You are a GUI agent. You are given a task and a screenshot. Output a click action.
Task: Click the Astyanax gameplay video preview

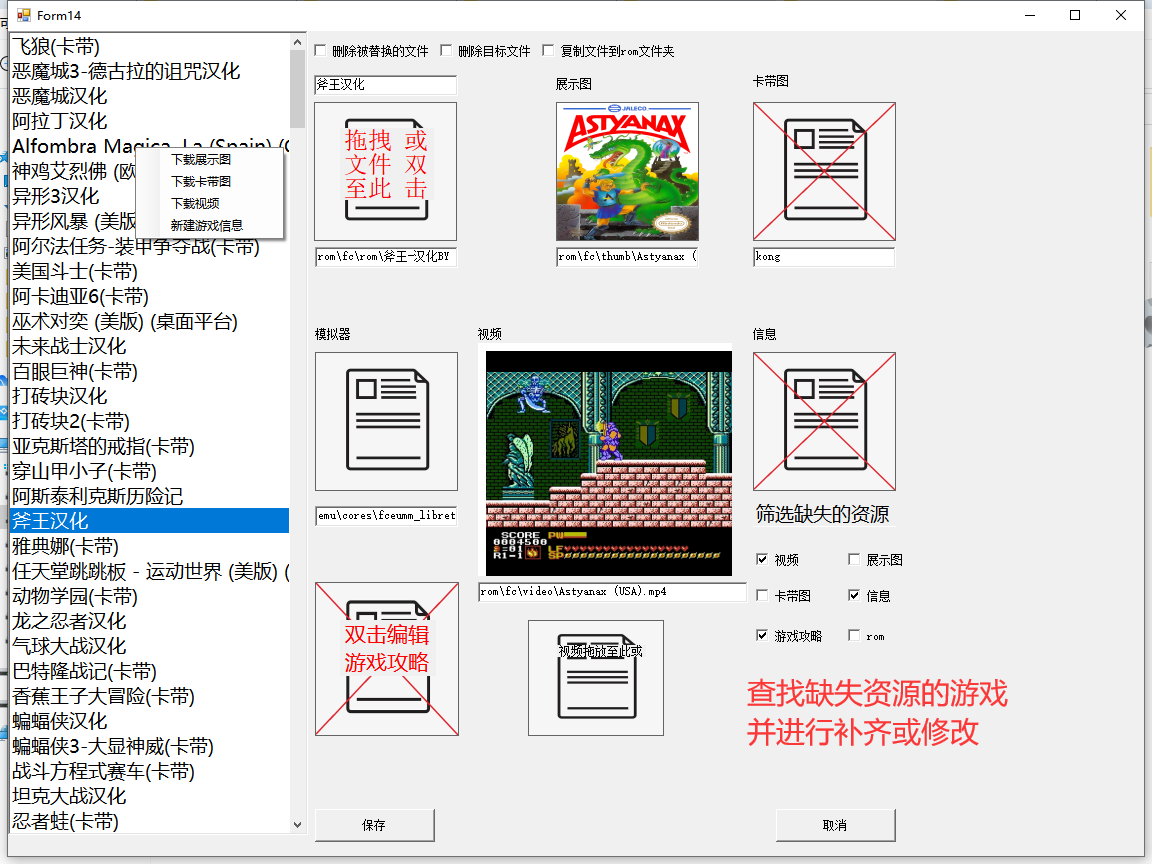609,463
